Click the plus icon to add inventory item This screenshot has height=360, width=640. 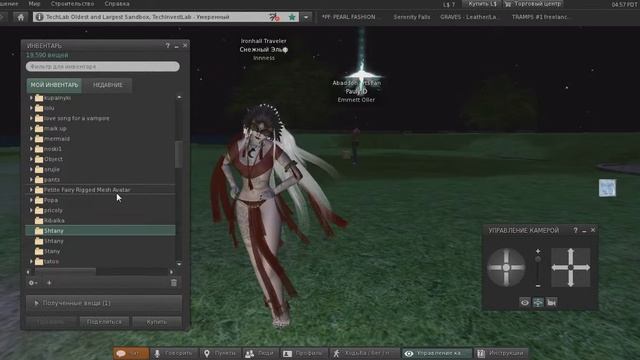49,283
